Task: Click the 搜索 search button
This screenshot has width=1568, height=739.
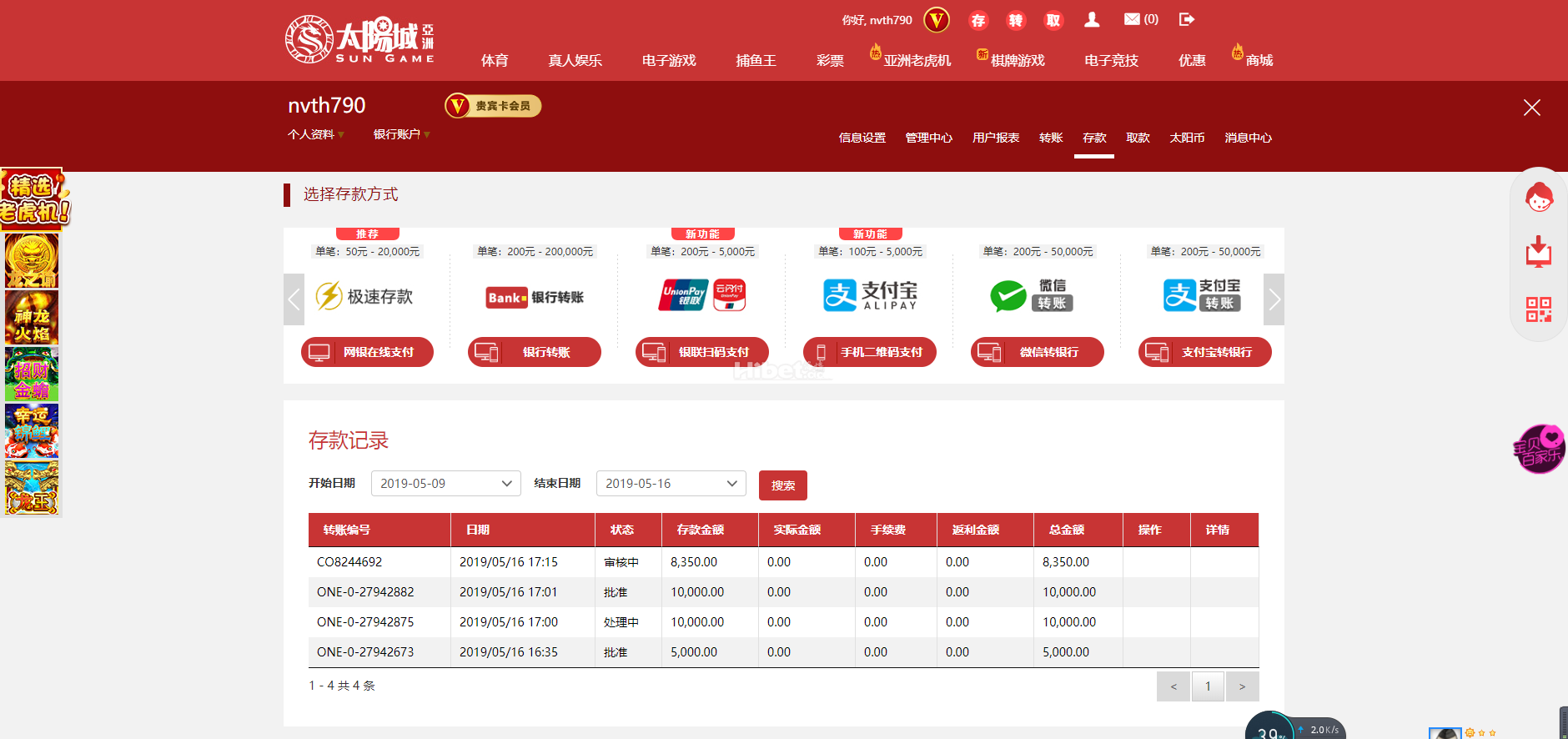Action: click(x=782, y=485)
